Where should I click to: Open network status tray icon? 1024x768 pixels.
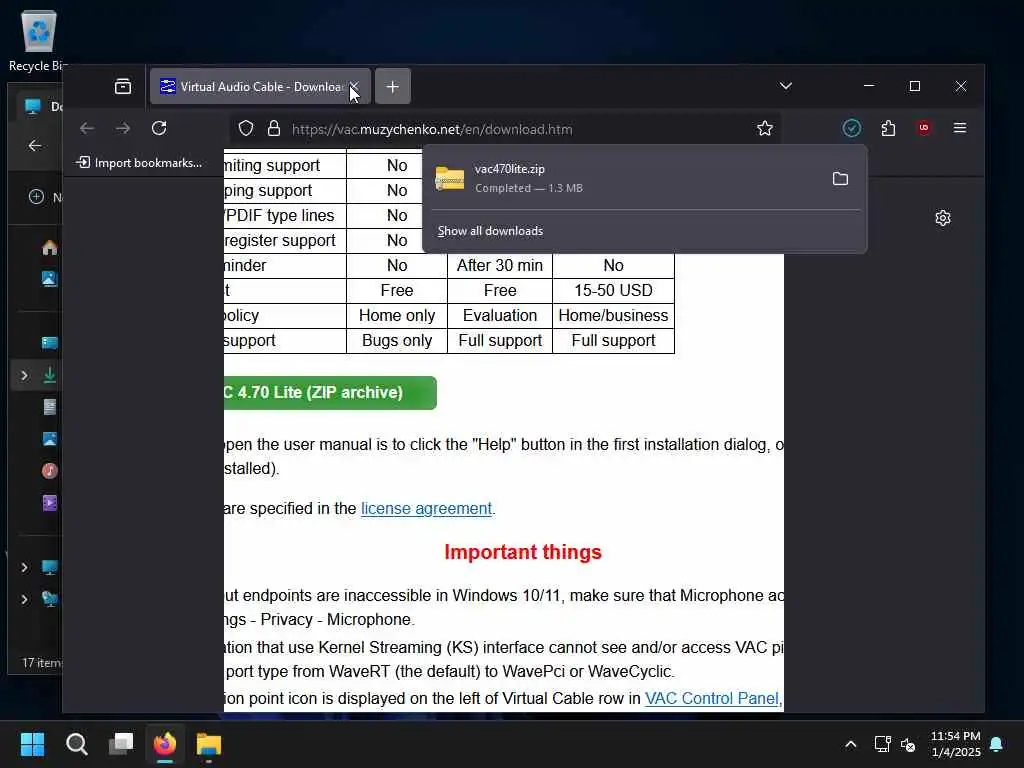click(882, 744)
